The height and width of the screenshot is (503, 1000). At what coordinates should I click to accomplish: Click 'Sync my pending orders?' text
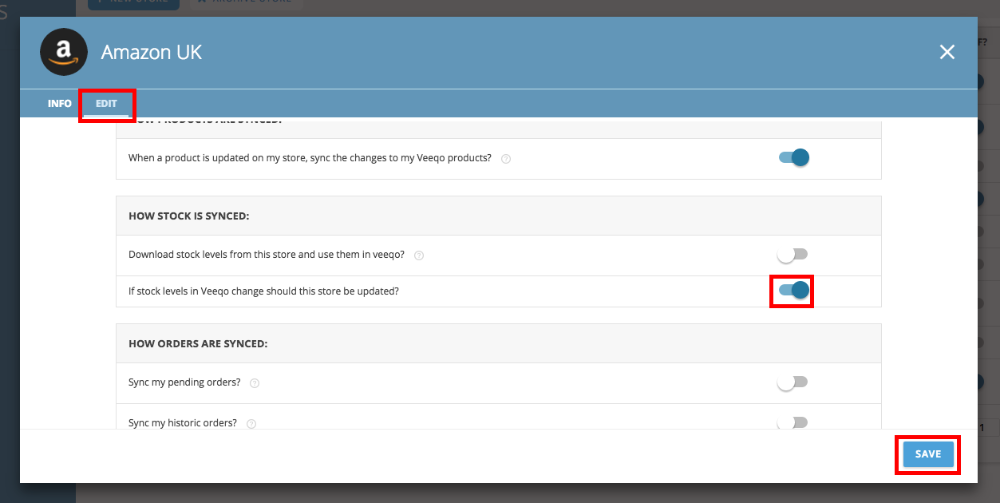click(x=184, y=383)
